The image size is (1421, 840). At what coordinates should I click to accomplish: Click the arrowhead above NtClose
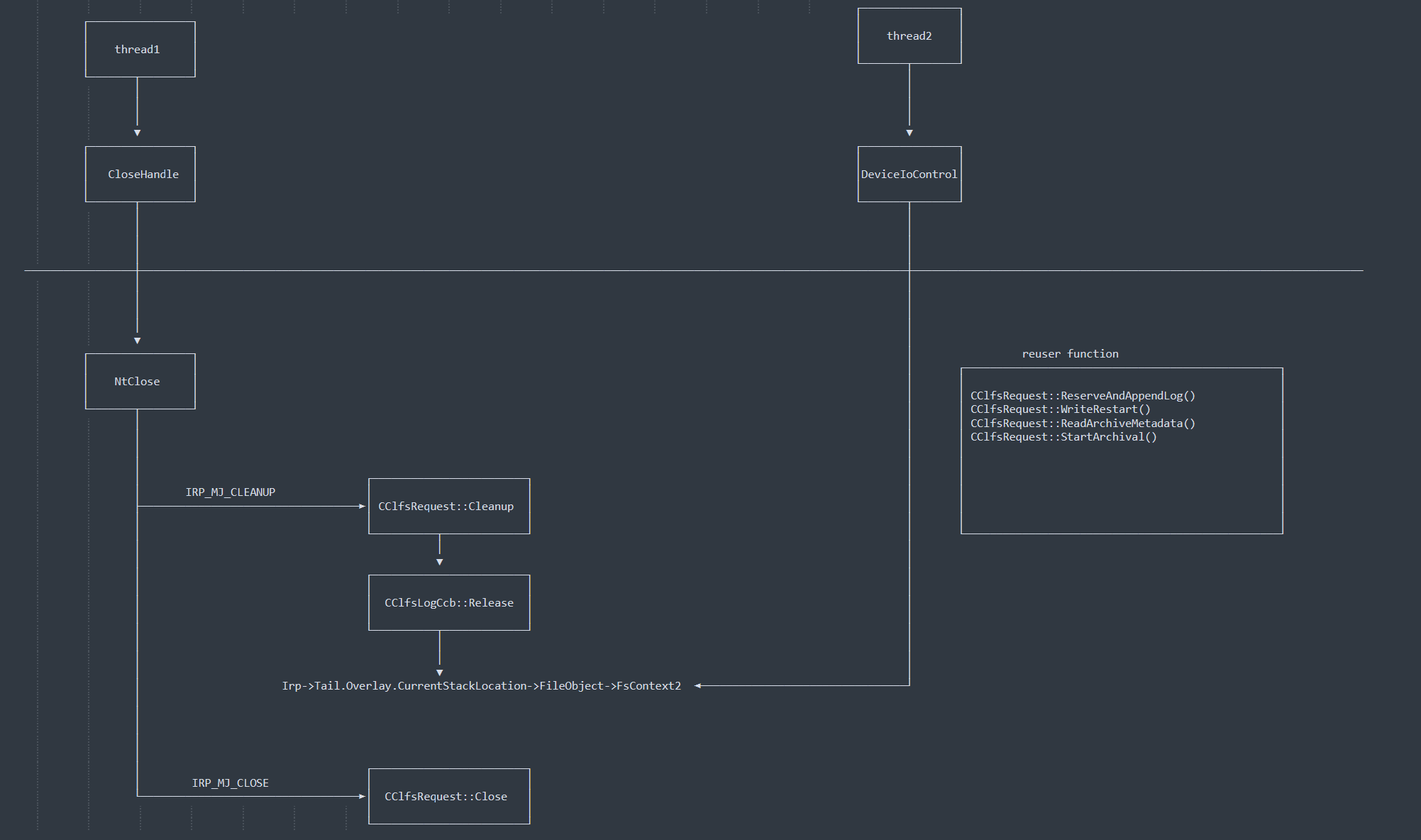(x=137, y=341)
